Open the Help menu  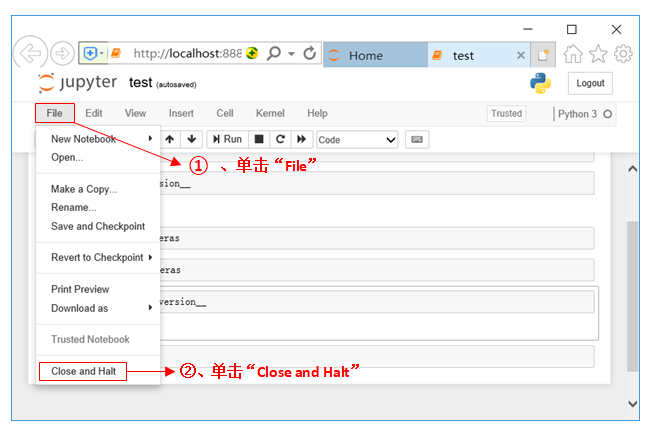click(x=317, y=113)
